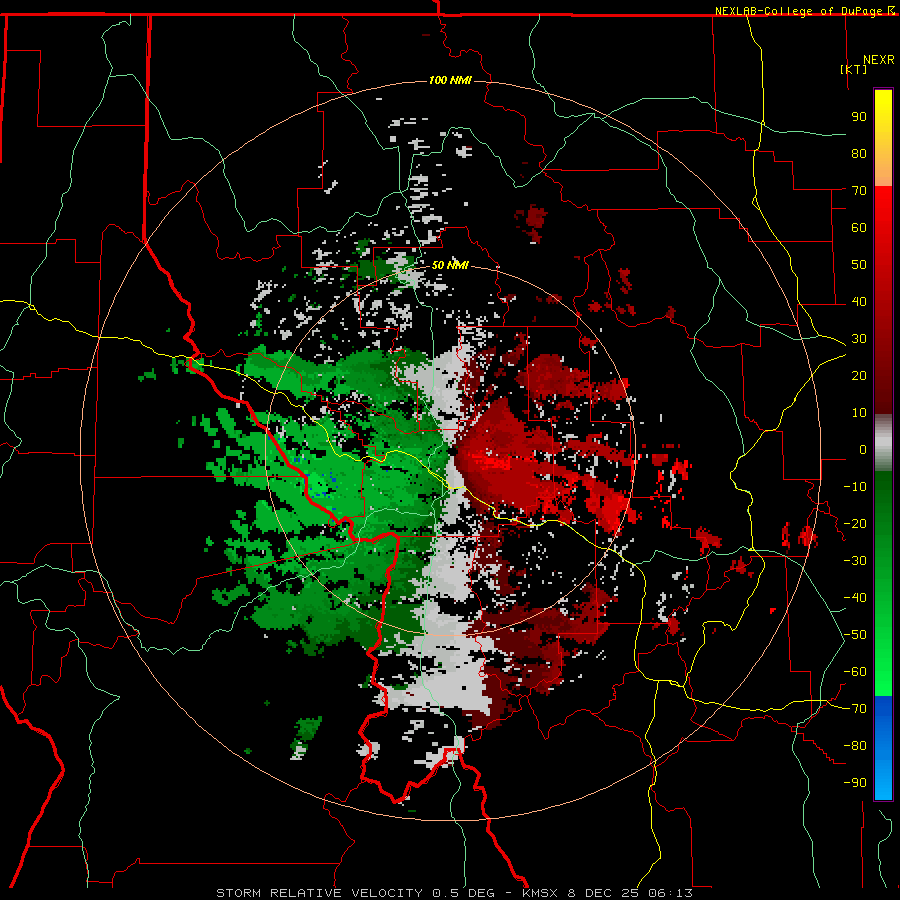The height and width of the screenshot is (900, 900).
Task: Click the 60 value on velocity scale
Action: click(x=859, y=227)
